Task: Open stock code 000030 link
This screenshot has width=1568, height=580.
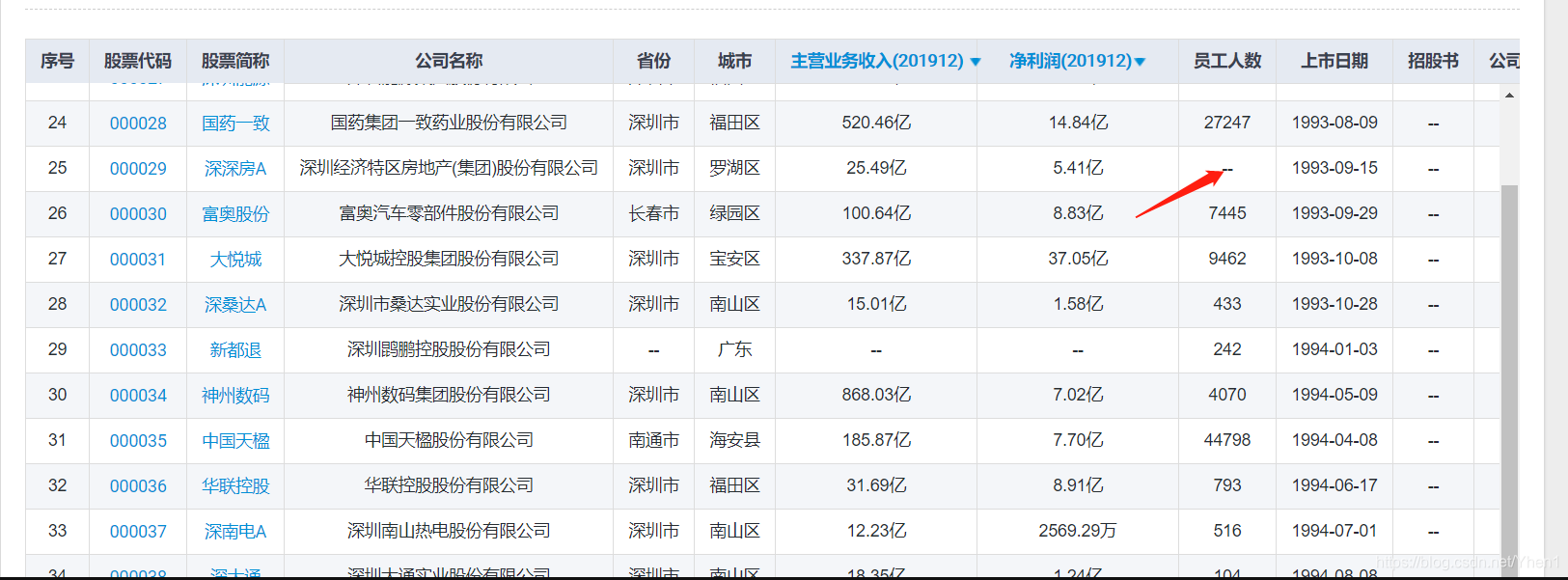Action: [138, 214]
